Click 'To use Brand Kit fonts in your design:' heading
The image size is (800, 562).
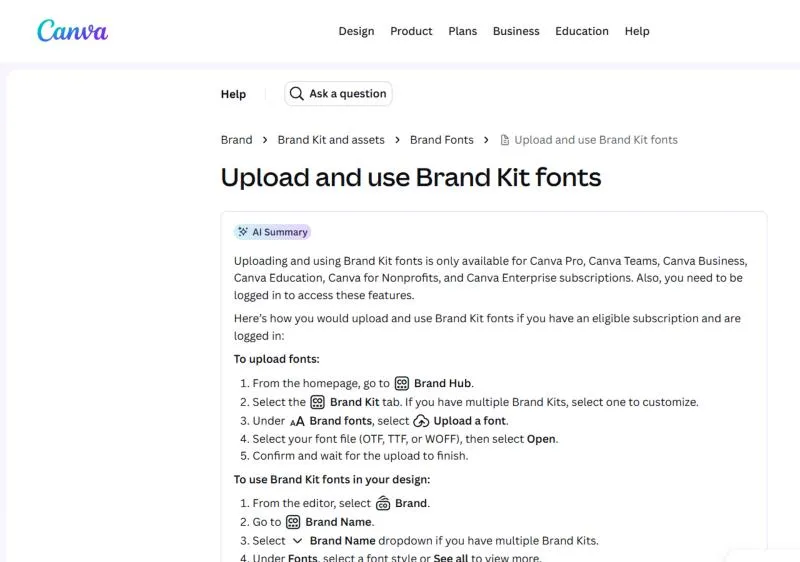(x=332, y=479)
